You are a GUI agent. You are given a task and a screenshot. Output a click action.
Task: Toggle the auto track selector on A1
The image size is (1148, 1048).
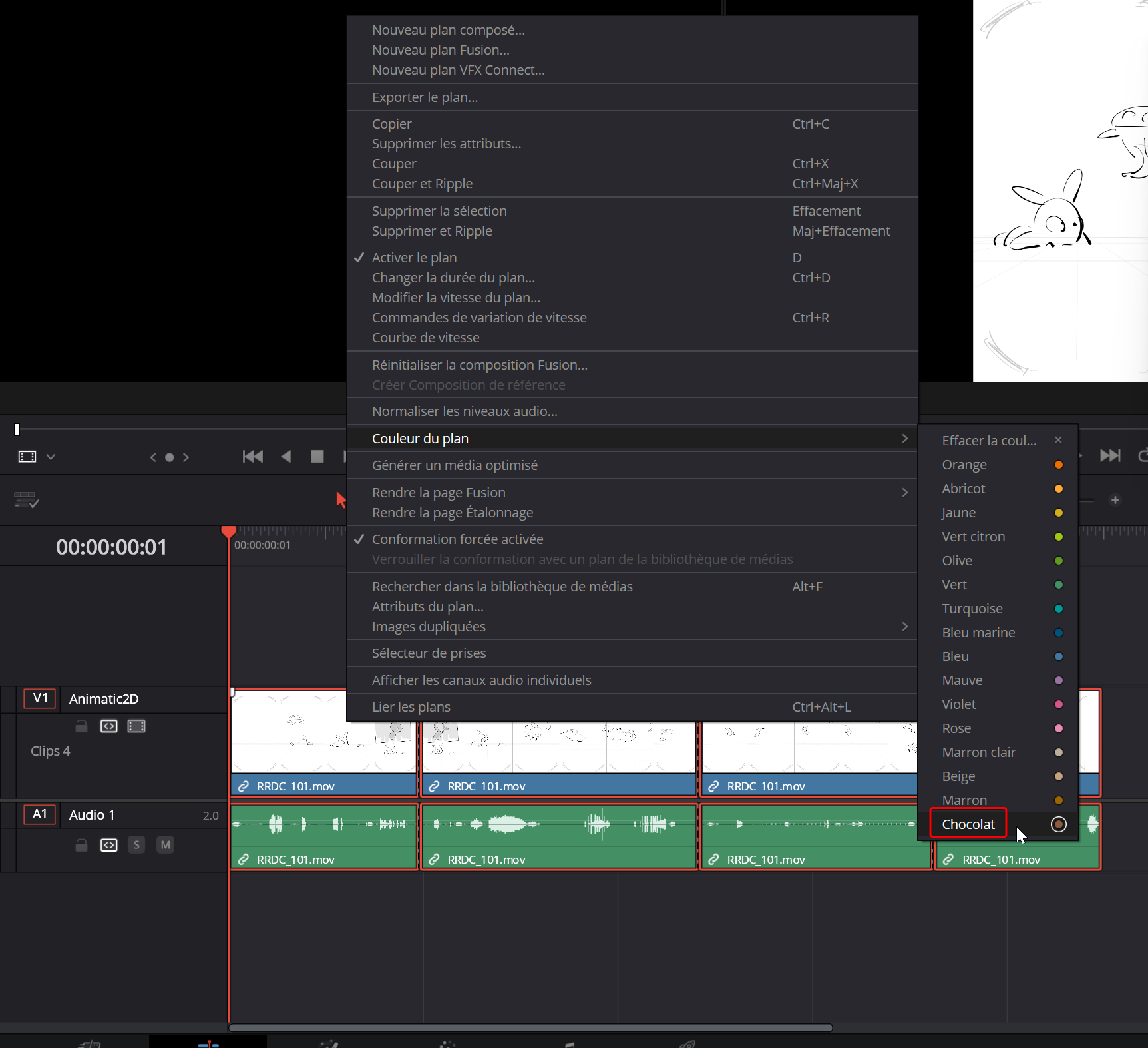point(108,845)
